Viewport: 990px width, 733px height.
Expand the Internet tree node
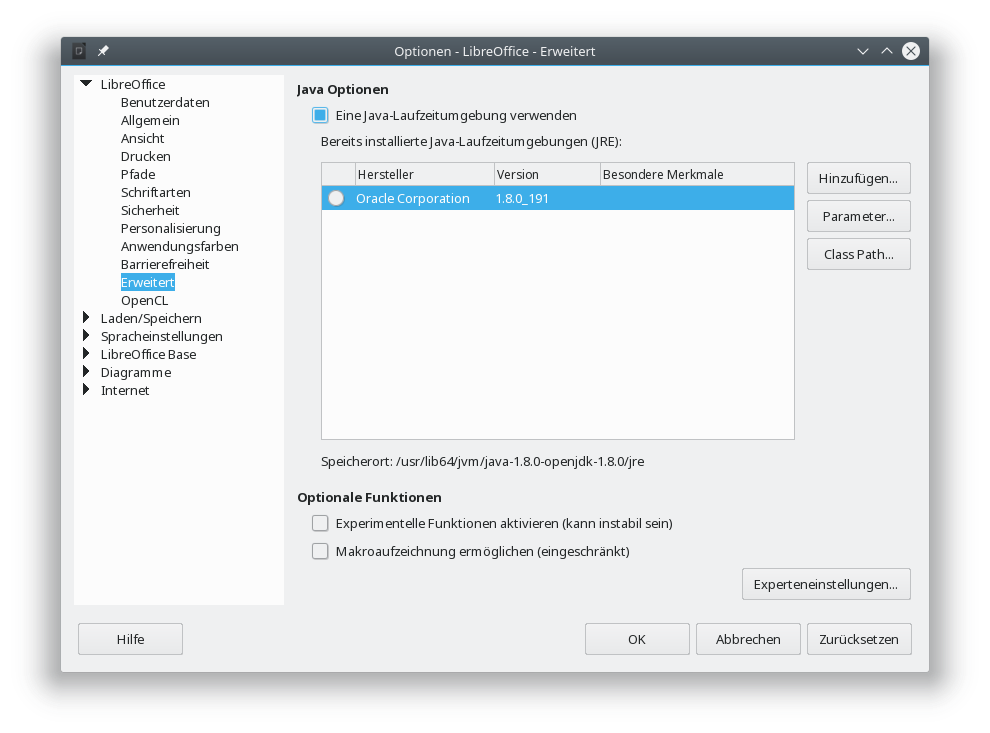click(x=86, y=390)
